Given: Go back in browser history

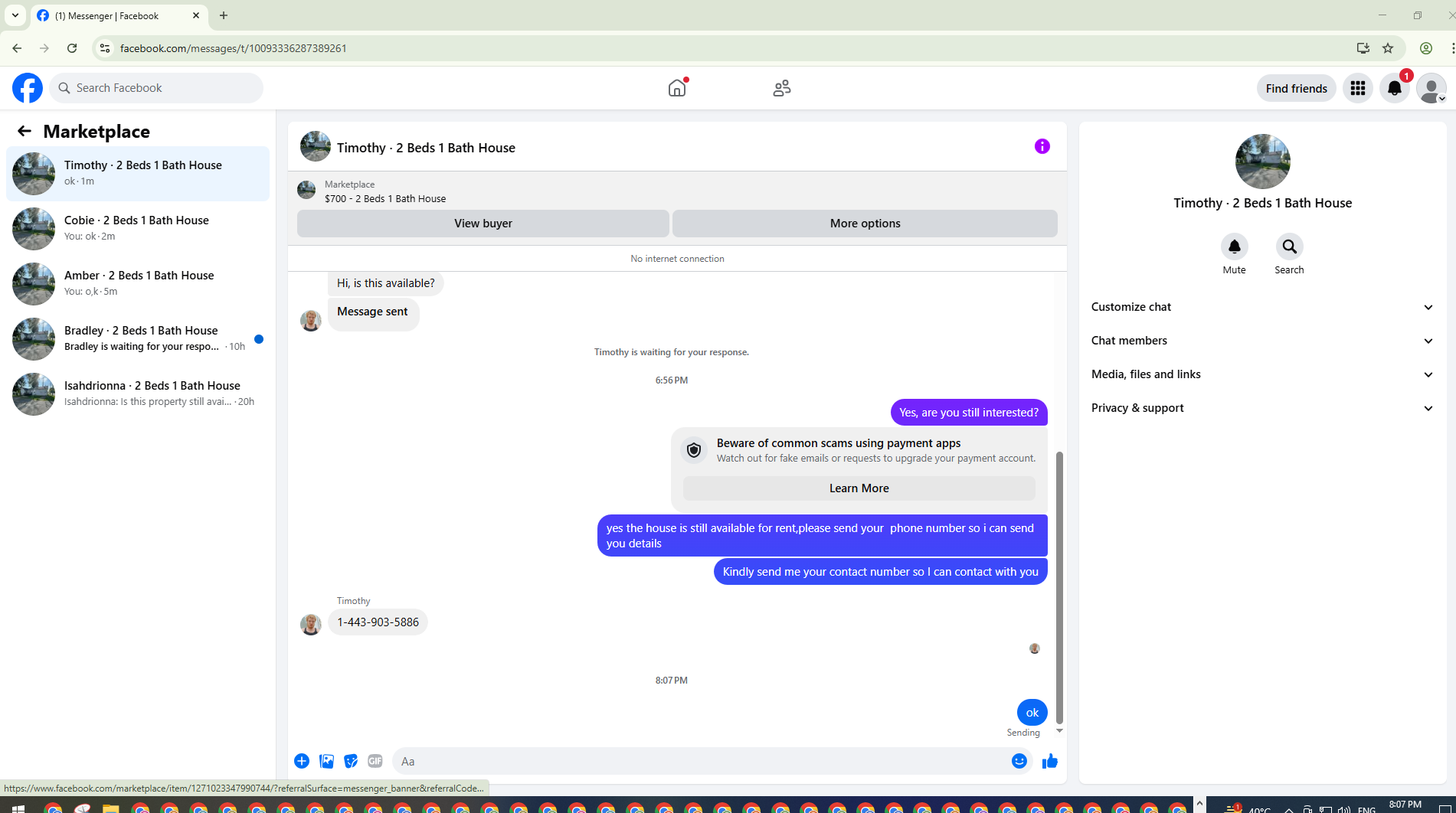Looking at the screenshot, I should coord(17,48).
